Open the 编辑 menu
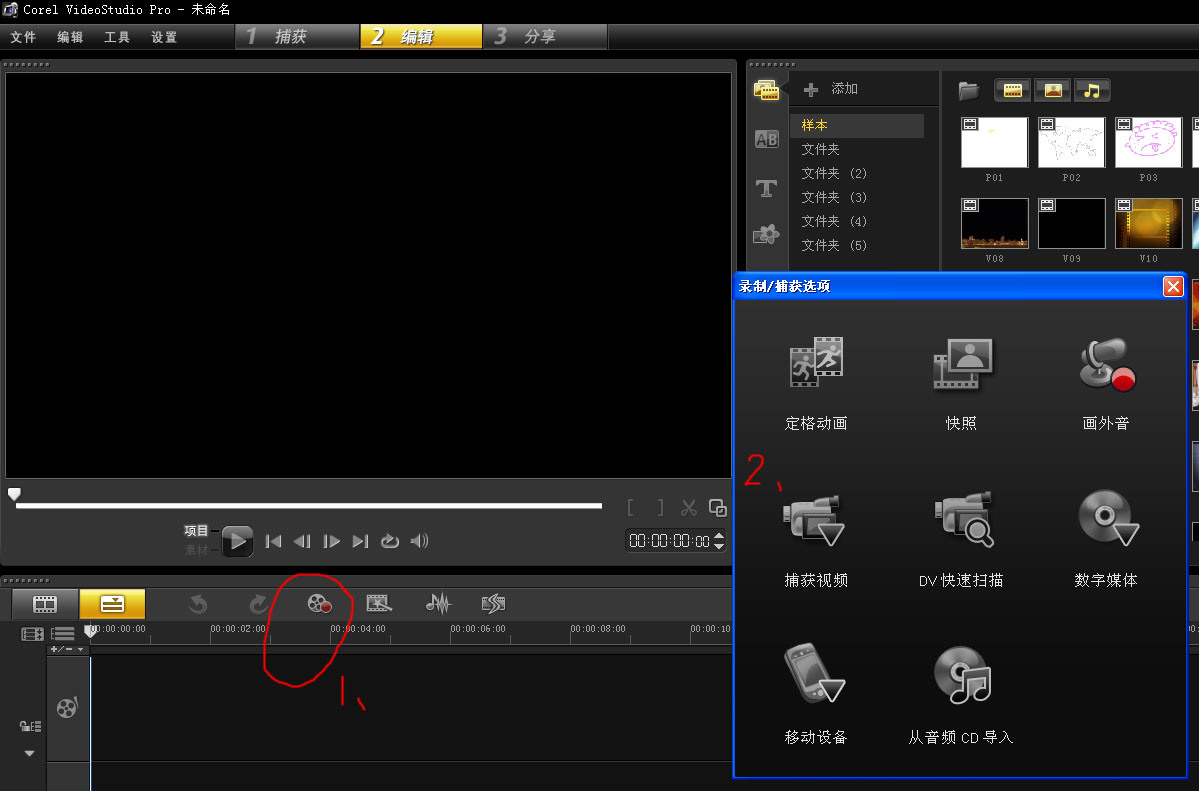Screen dimensions: 1199x791 (x=70, y=37)
